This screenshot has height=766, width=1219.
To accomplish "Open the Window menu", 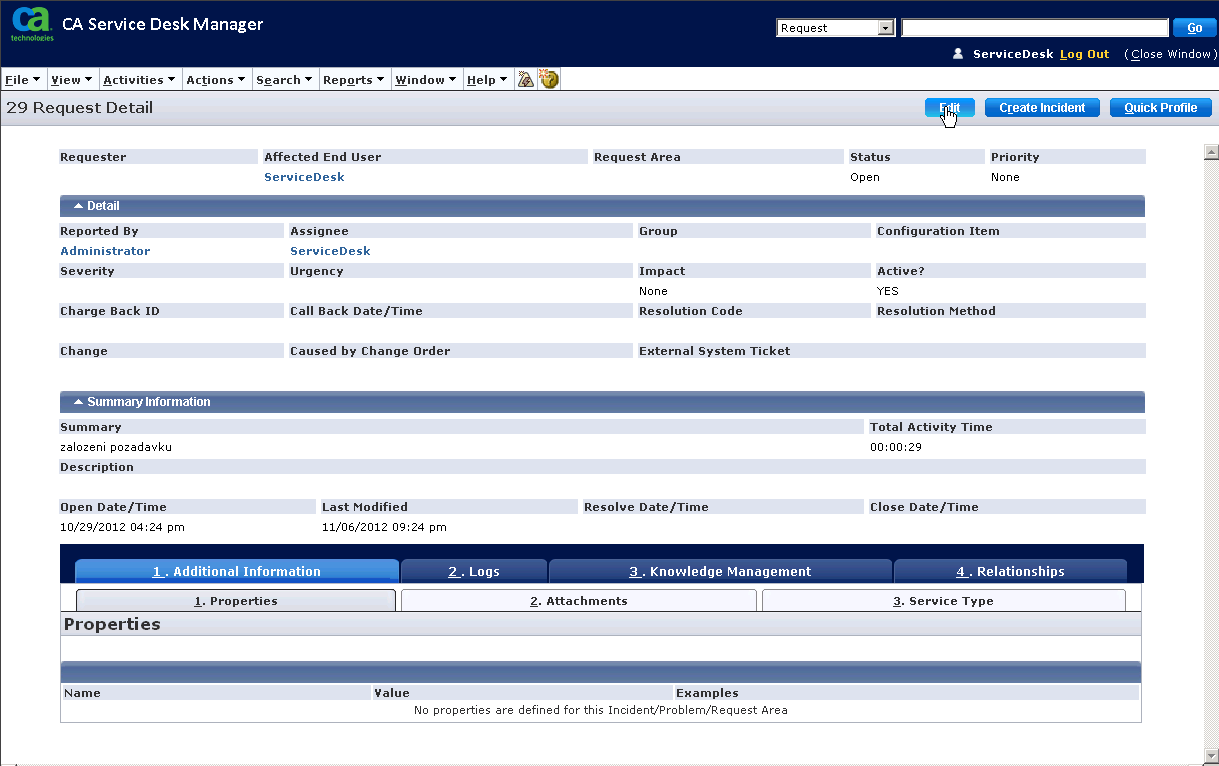I will point(427,80).
